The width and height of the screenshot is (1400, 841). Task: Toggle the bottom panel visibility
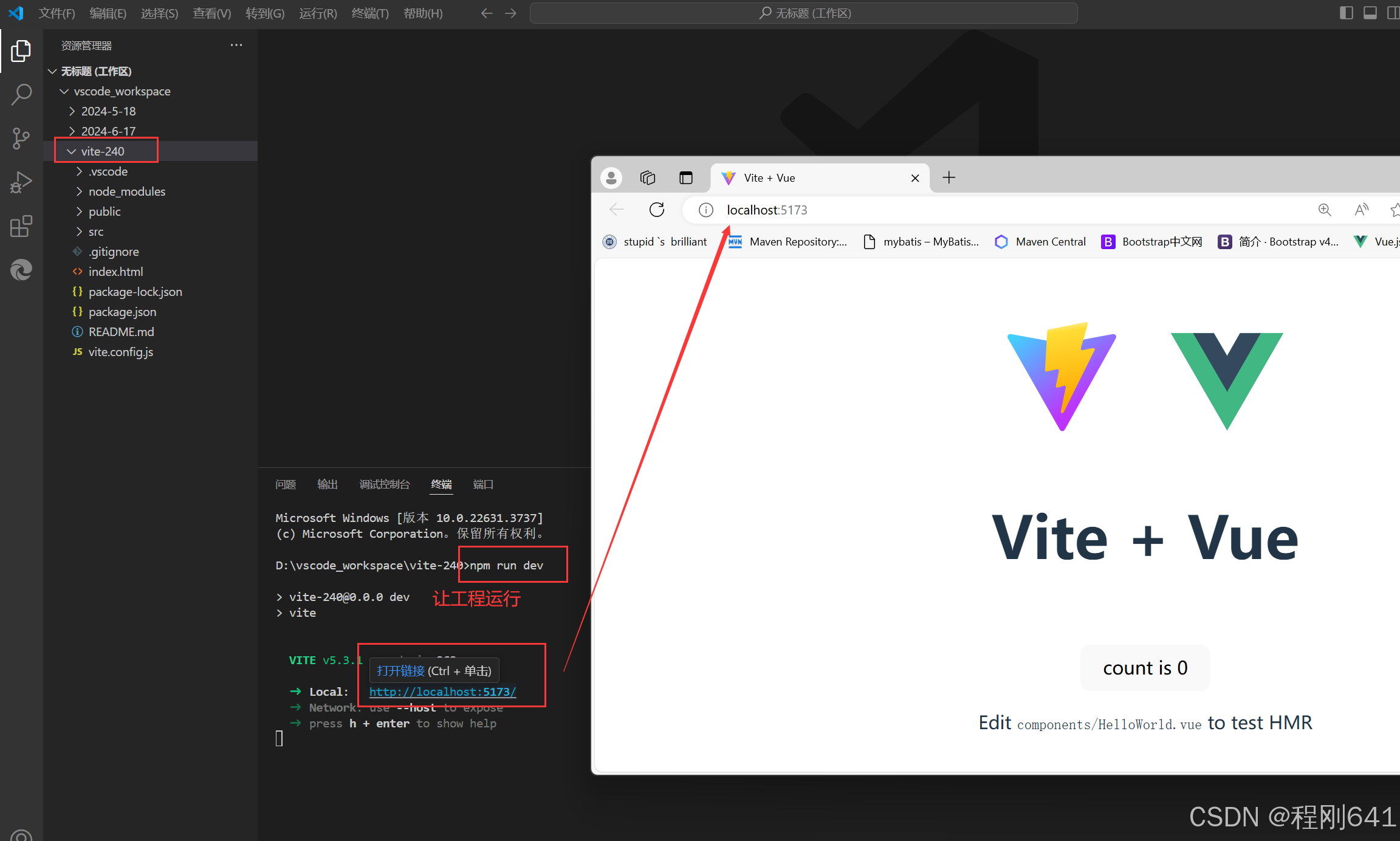[x=1369, y=13]
